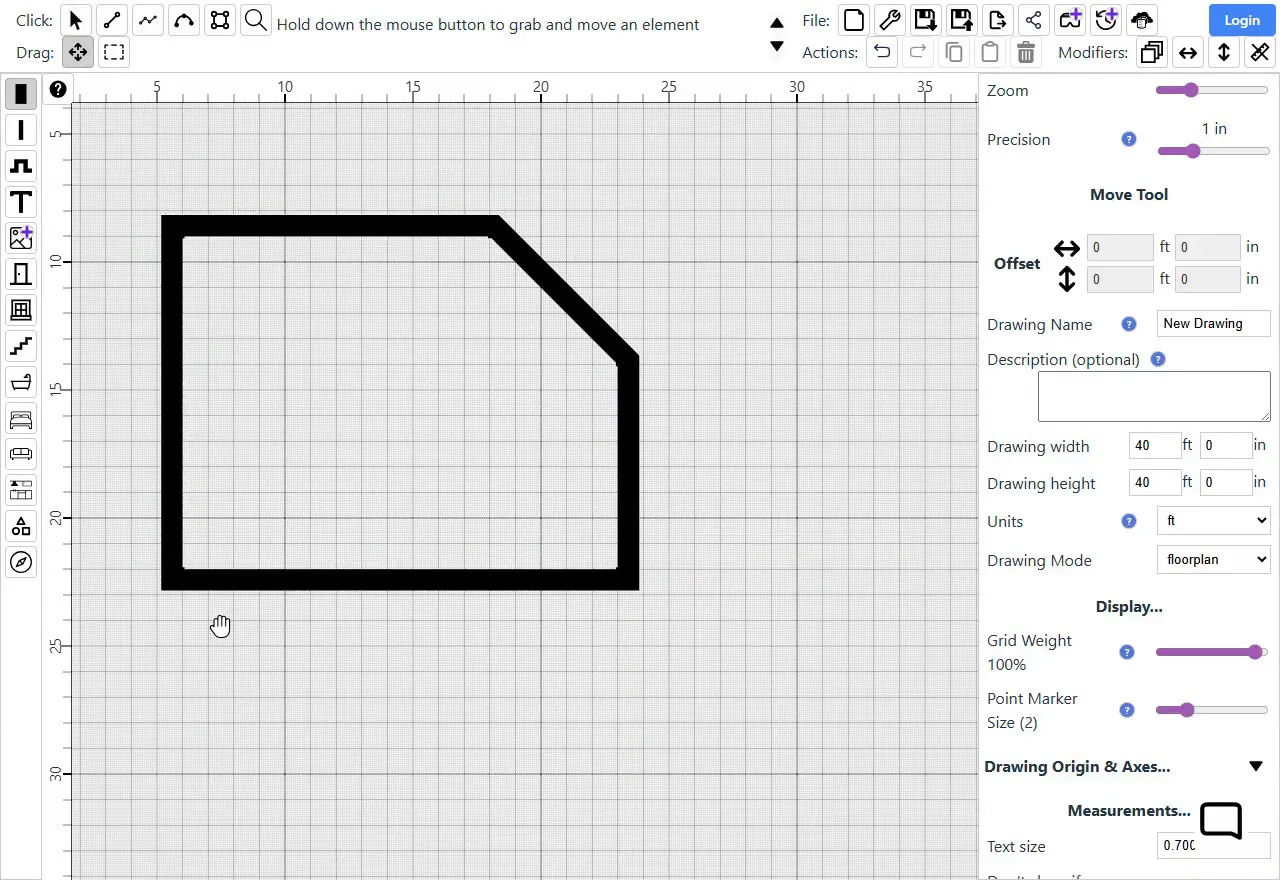
Task: Choose the rectangle points tool
Action: coord(220,20)
